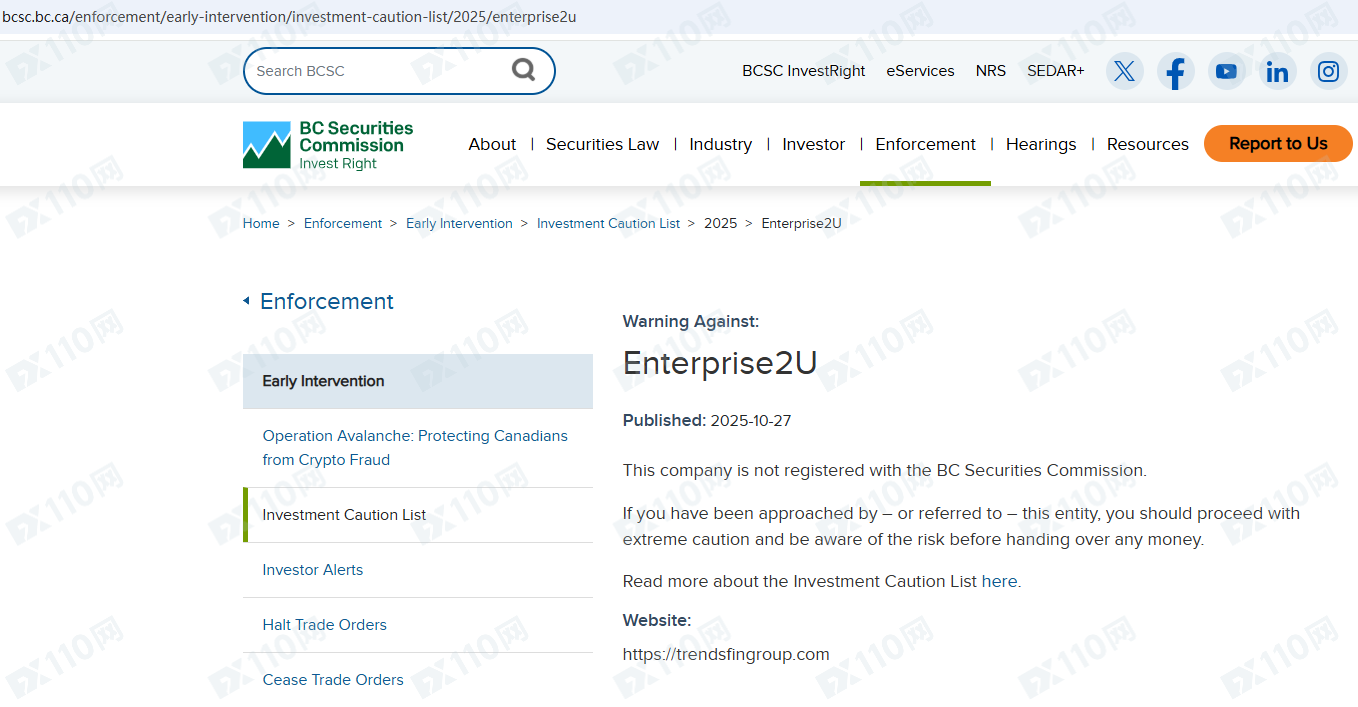This screenshot has width=1358, height=707.
Task: Open the Enforcement main menu
Action: pos(925,144)
